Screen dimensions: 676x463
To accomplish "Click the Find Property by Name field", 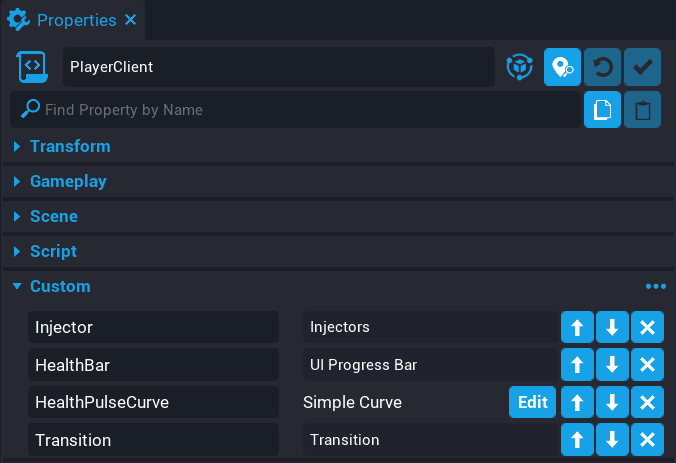I will coord(300,110).
